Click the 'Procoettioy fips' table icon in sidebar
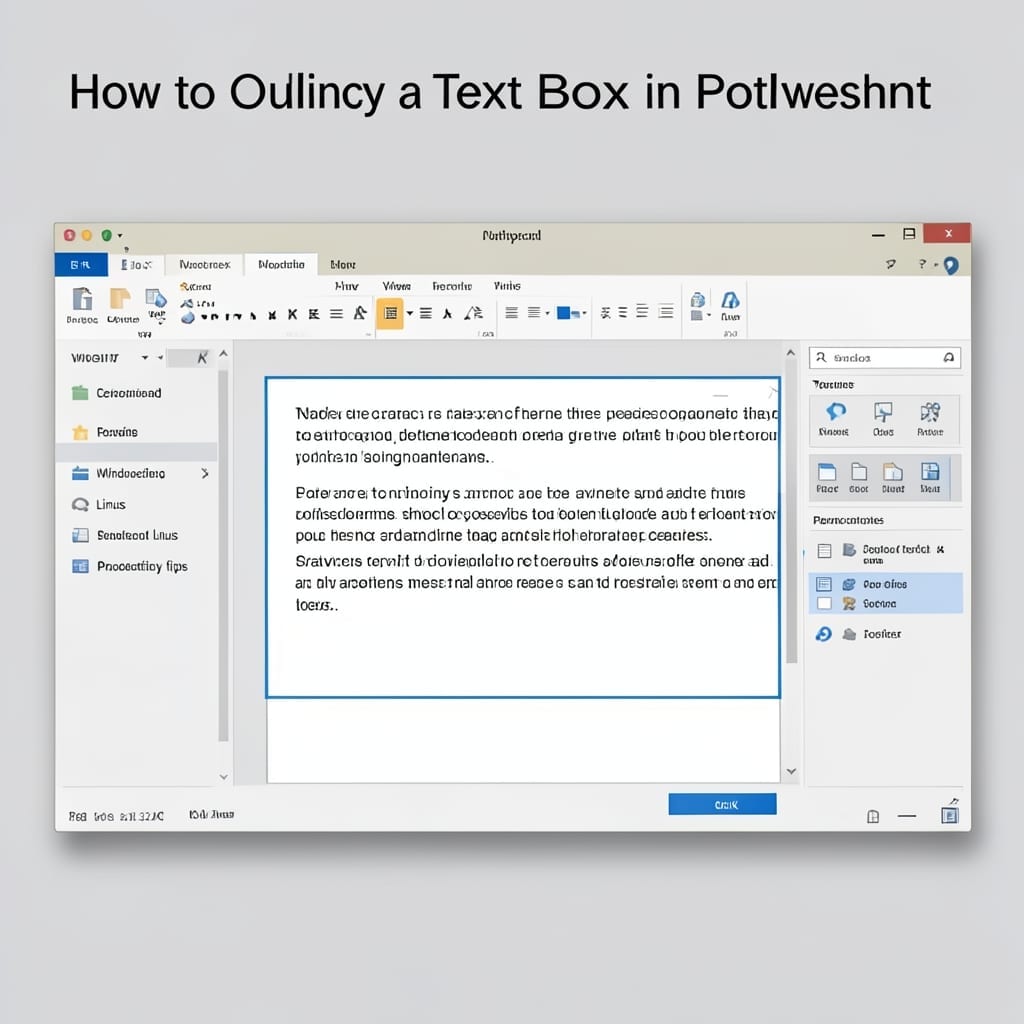Viewport: 1024px width, 1024px height. 80,566
